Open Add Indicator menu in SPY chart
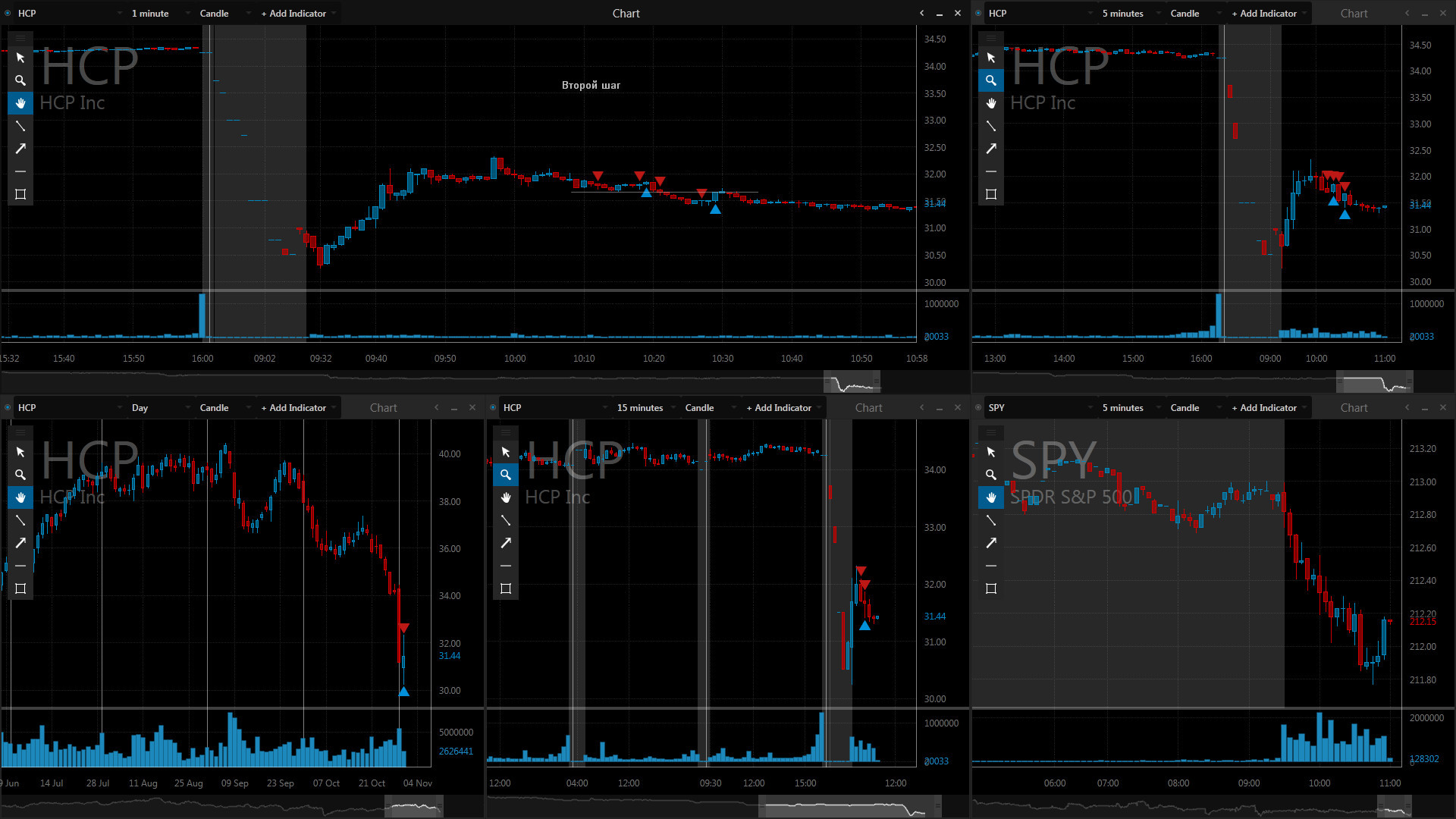This screenshot has width=1456, height=819. [x=1268, y=407]
